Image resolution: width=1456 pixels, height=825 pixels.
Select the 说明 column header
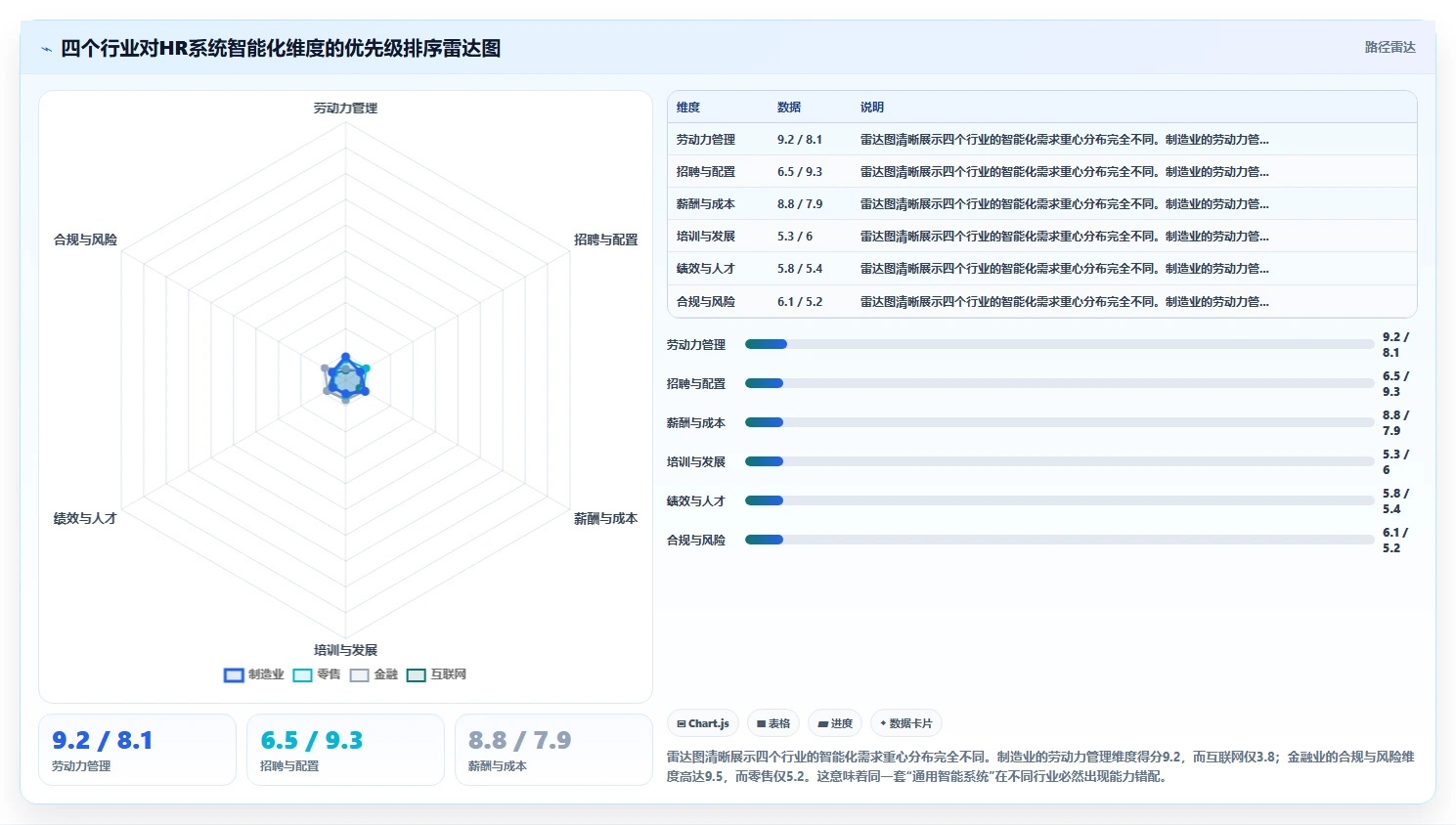tap(872, 108)
